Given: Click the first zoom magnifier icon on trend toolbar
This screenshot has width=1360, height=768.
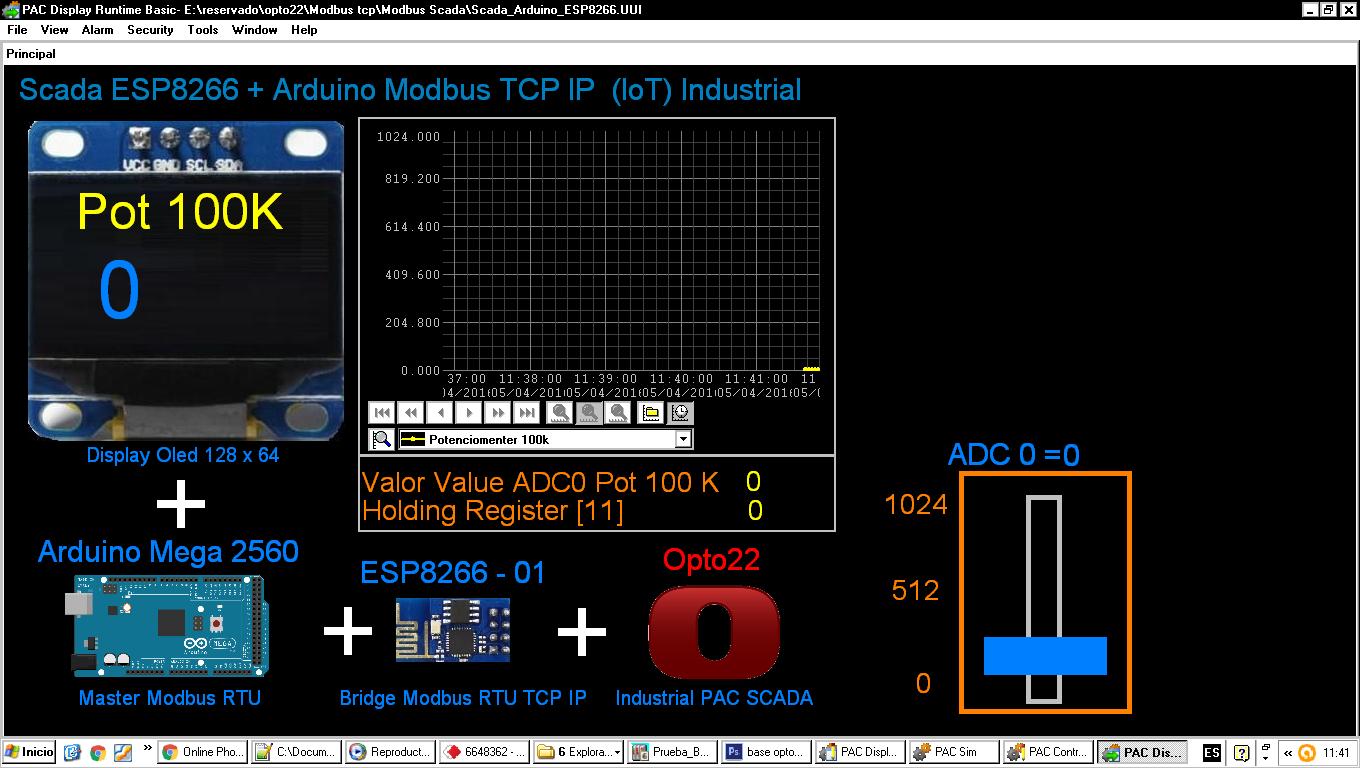Looking at the screenshot, I should (x=561, y=412).
